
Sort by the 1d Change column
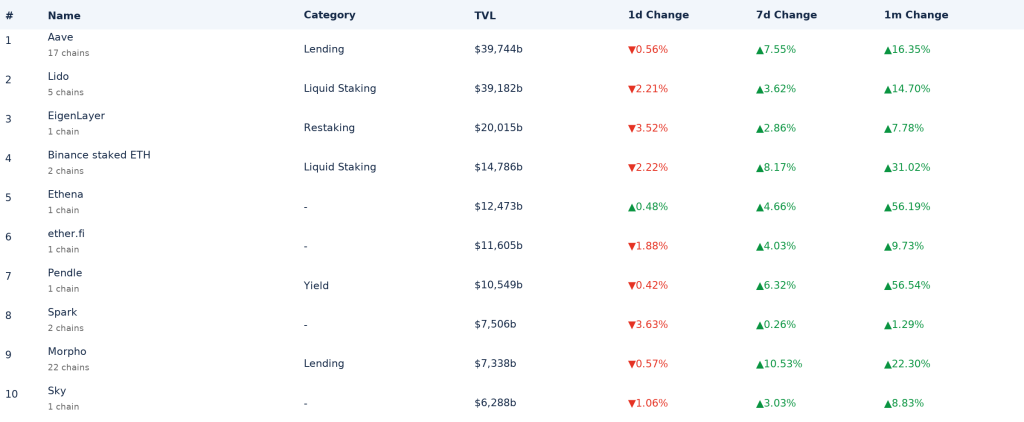657,15
